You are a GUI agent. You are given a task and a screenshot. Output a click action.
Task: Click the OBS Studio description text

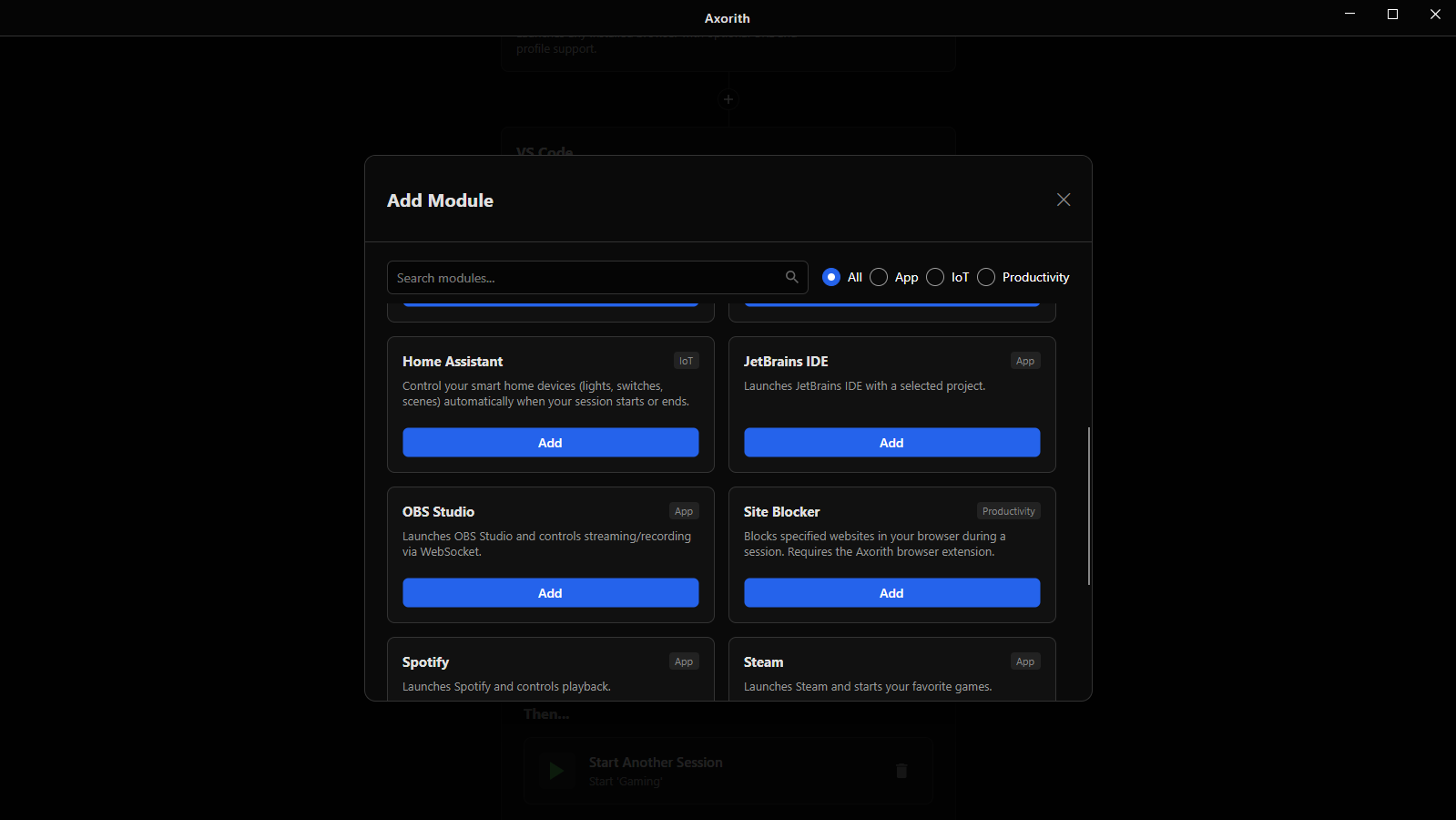[546, 544]
